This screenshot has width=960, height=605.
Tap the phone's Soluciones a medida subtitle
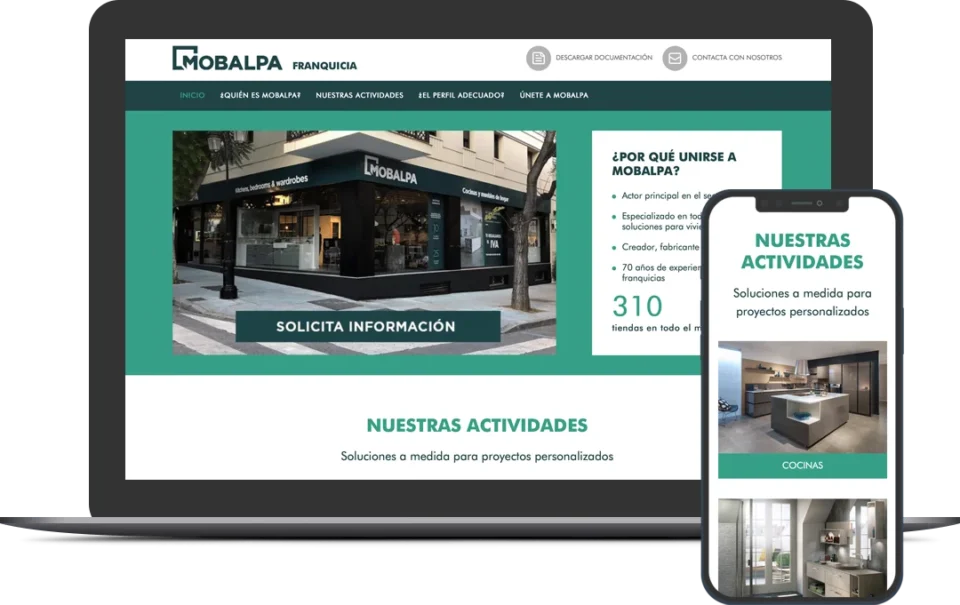802,302
